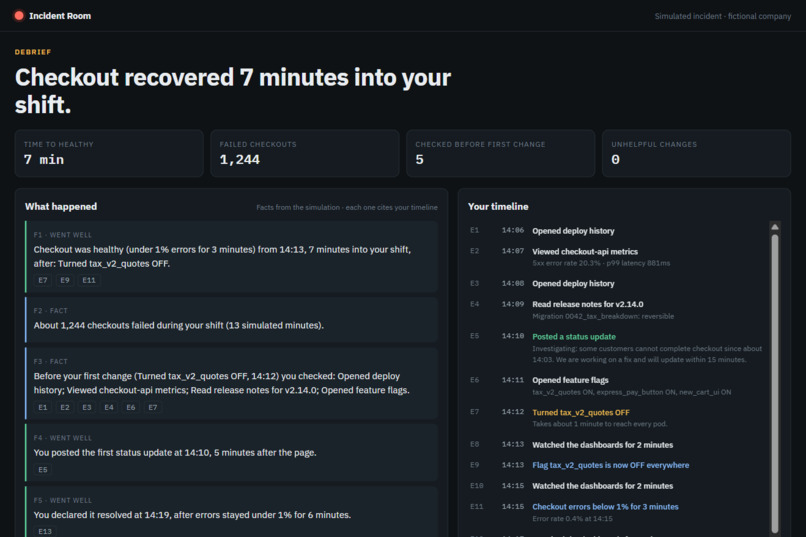Select the 14:08 Opened deploy history entry
The image size is (806, 537).
[617, 283]
